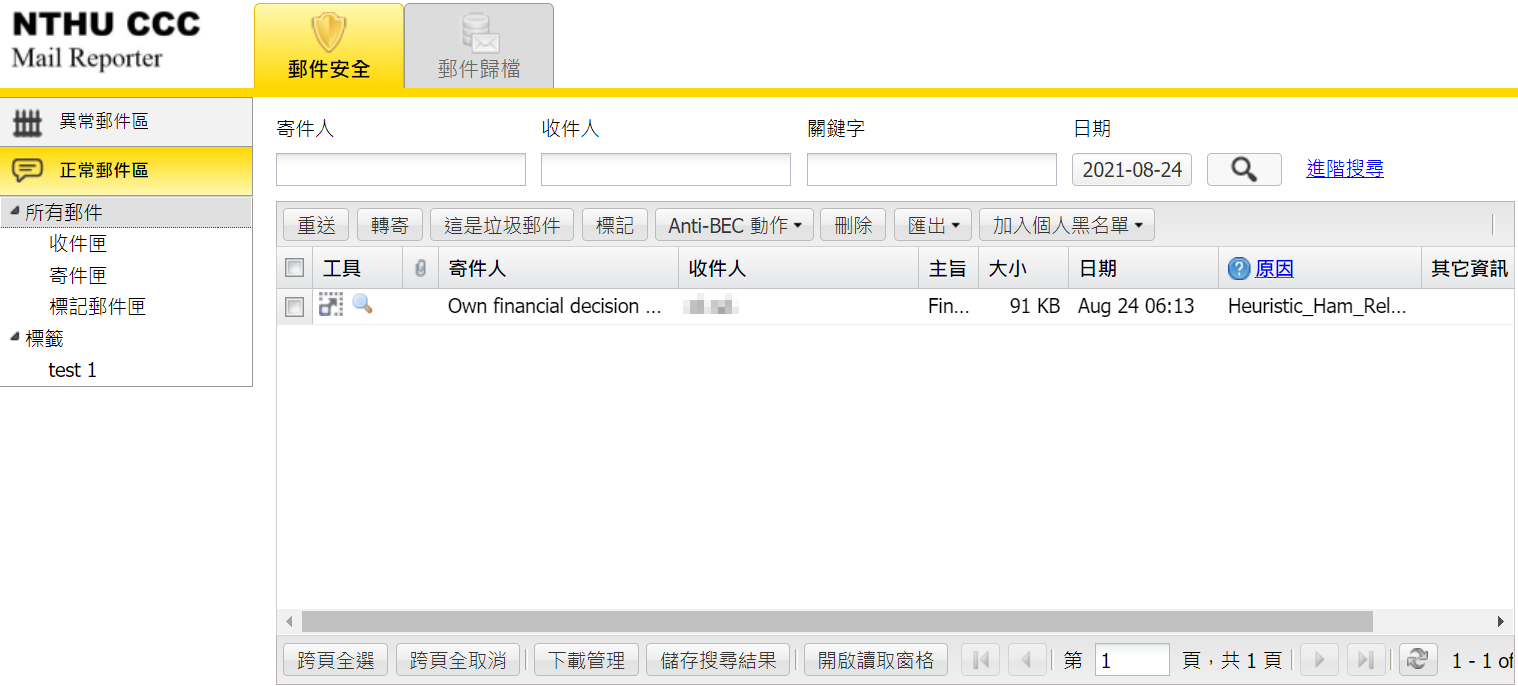This screenshot has height=686, width=1518.
Task: Click the 寄件人 sender input field
Action: [400, 170]
